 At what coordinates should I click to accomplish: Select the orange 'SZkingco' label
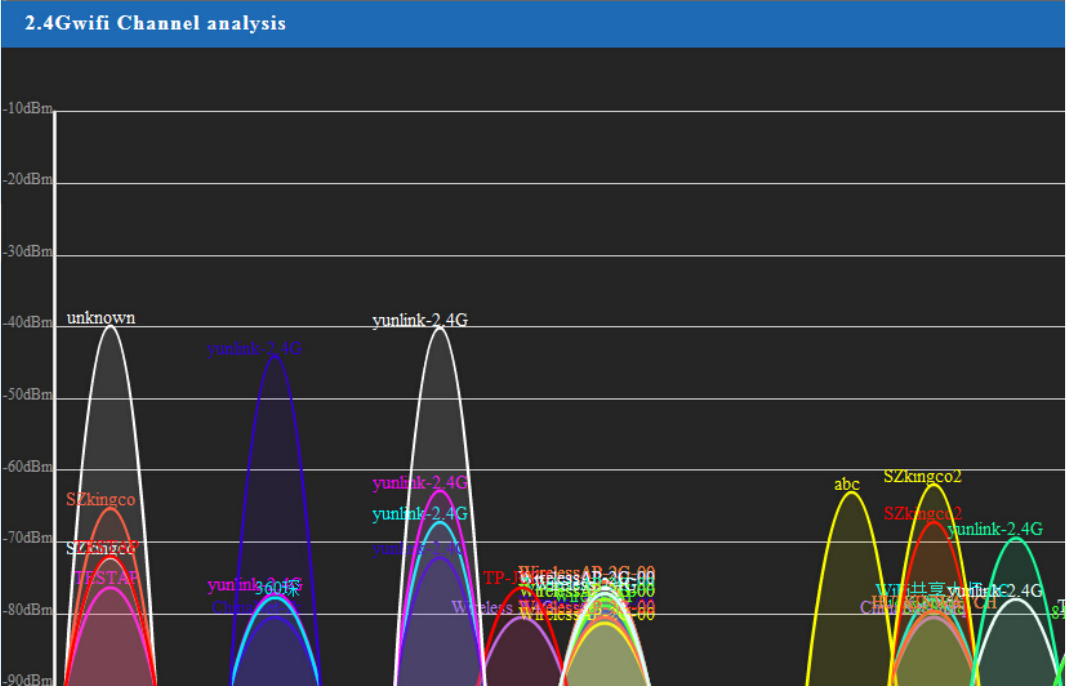point(101,500)
